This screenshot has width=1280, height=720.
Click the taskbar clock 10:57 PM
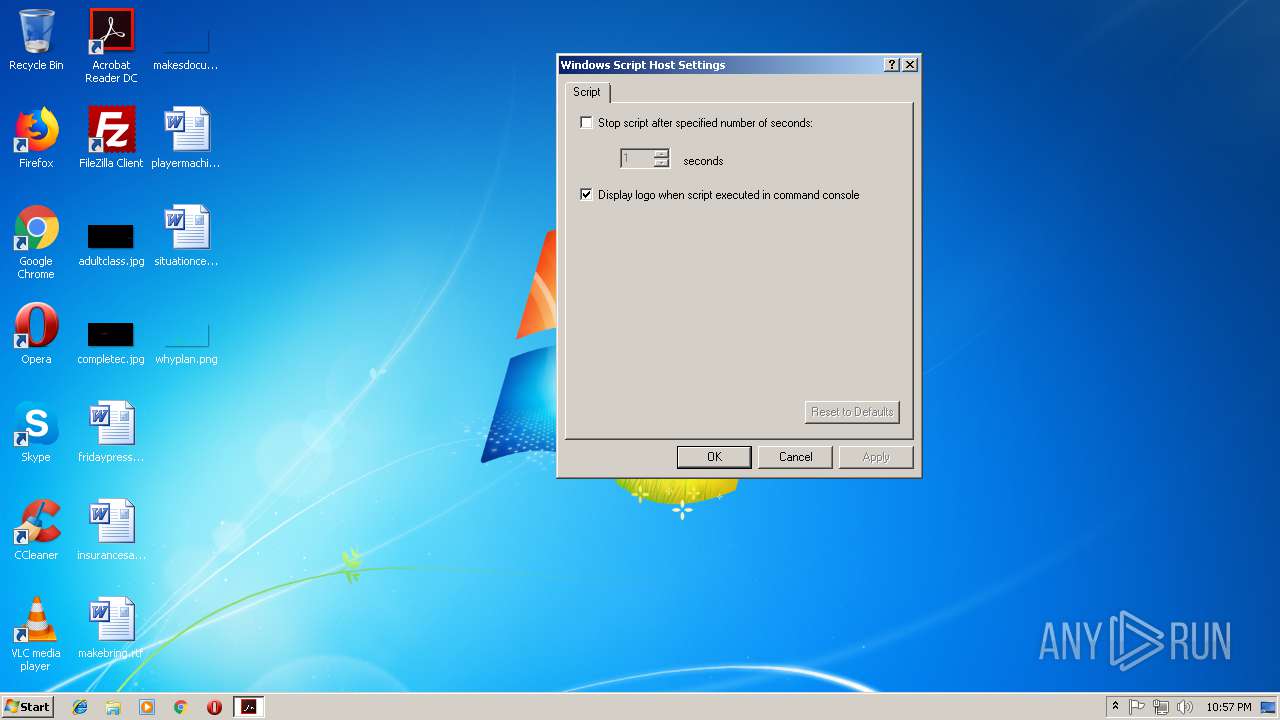click(1229, 707)
